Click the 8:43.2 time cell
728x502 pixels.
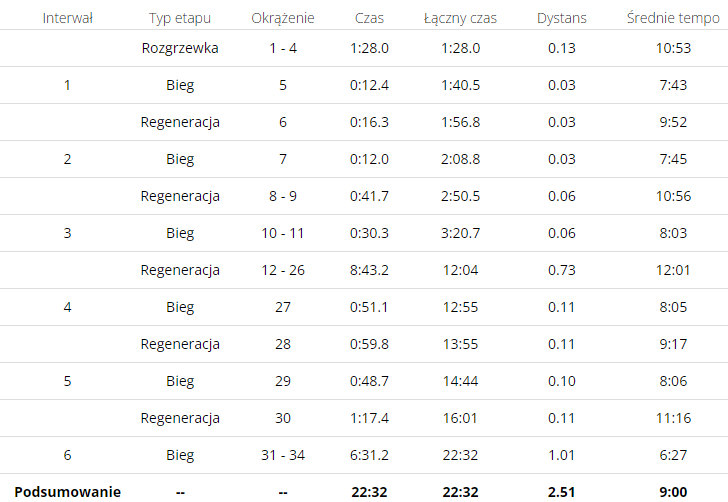(369, 270)
